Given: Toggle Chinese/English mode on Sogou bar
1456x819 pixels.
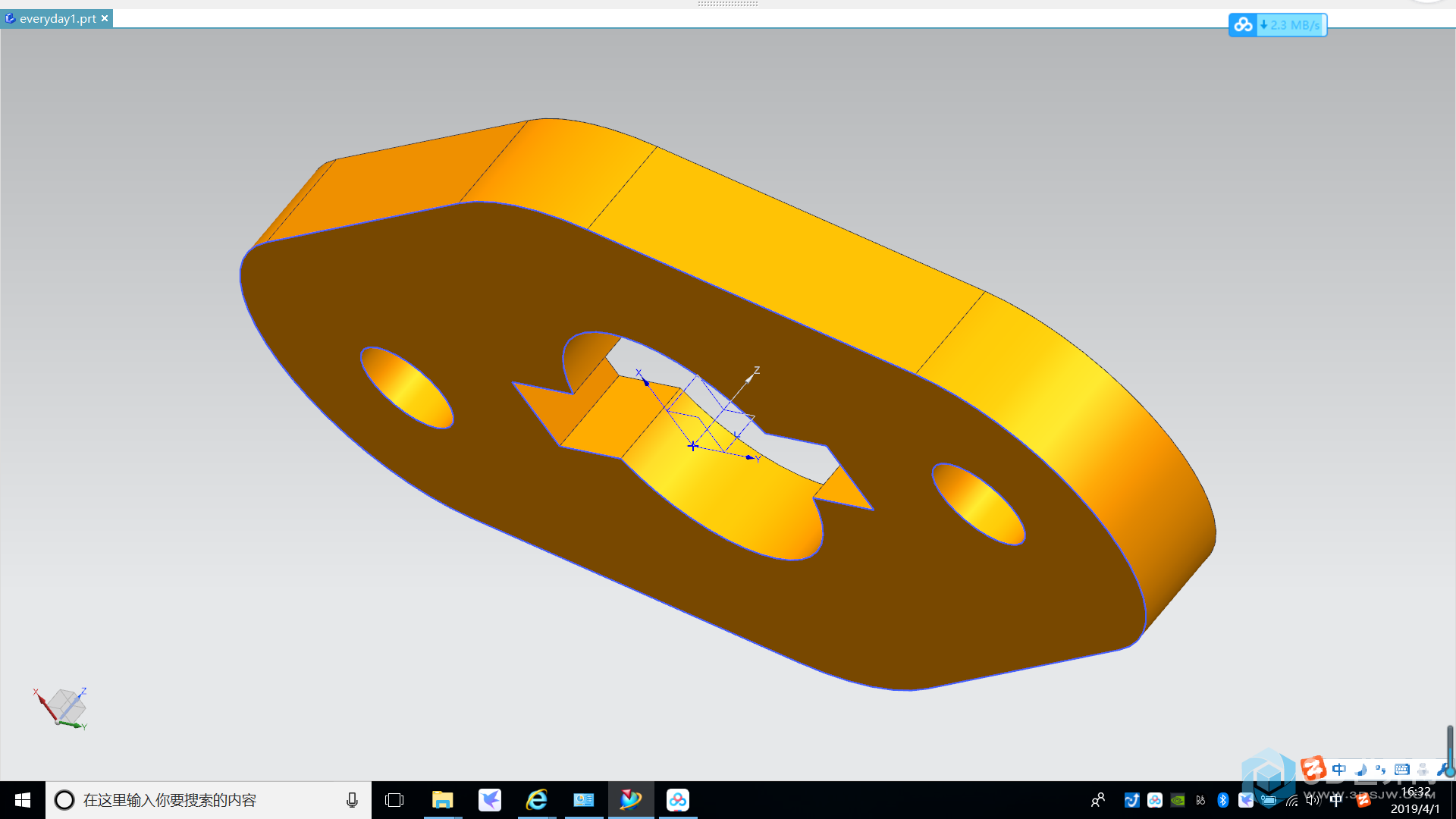Looking at the screenshot, I should (x=1339, y=769).
